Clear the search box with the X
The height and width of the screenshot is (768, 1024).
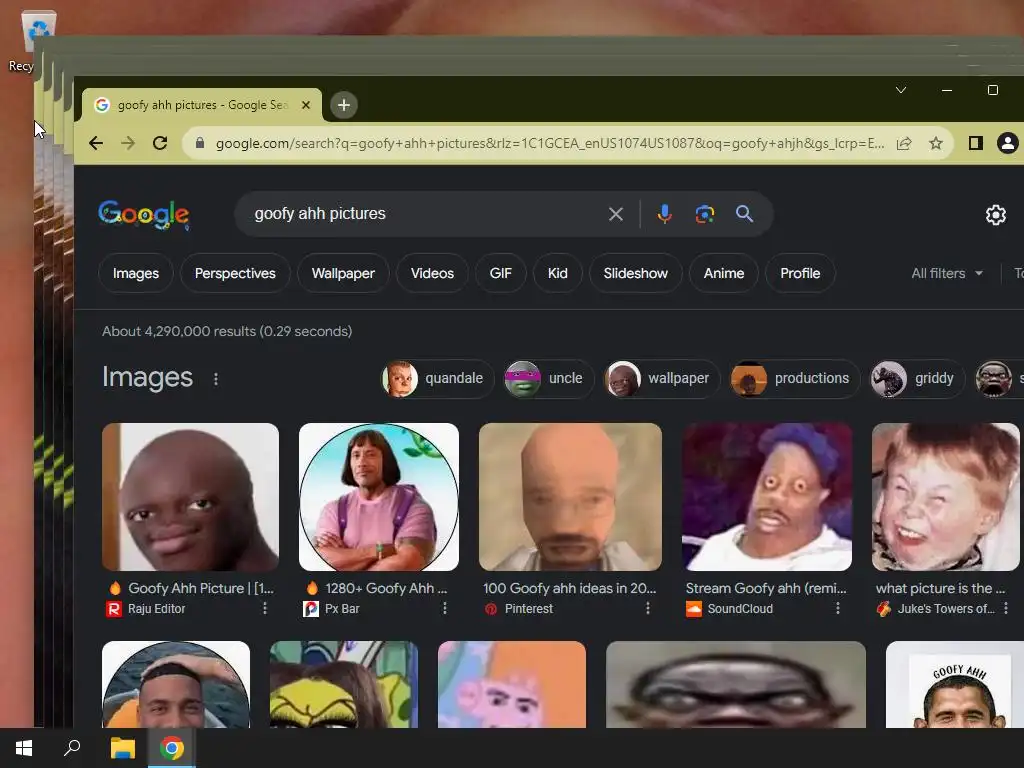616,214
